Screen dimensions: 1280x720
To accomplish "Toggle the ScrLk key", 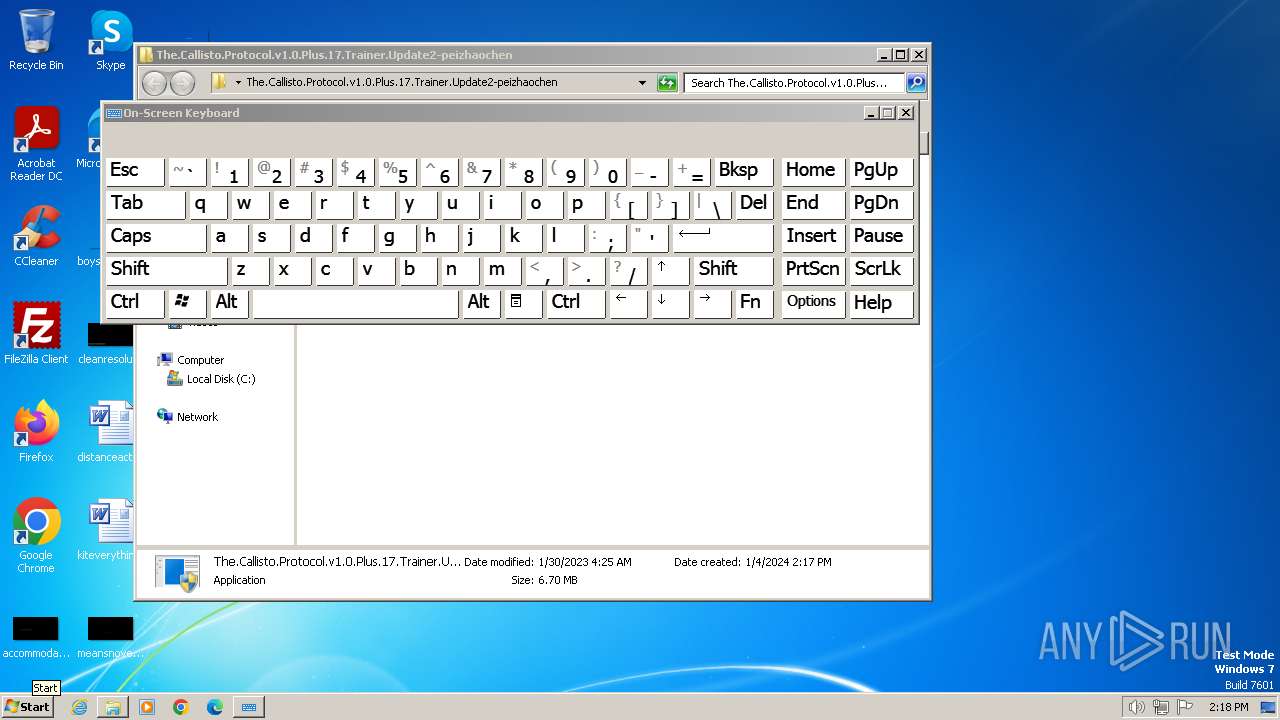I will click(880, 270).
